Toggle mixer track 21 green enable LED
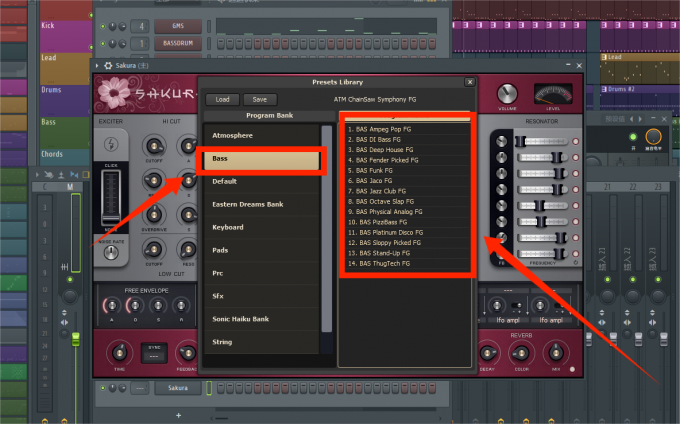 point(607,280)
